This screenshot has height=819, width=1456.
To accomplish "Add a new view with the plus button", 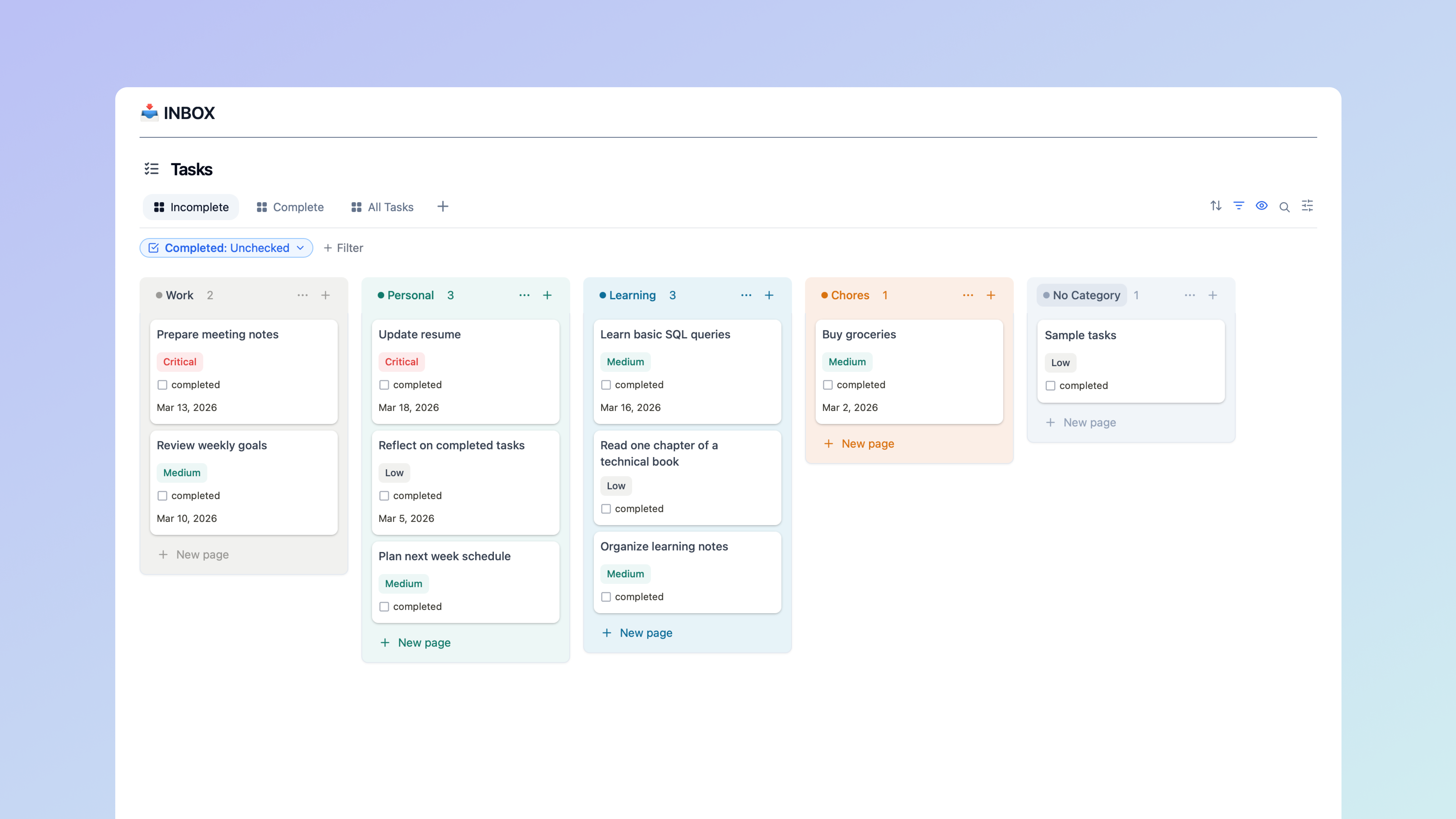I will (x=443, y=206).
